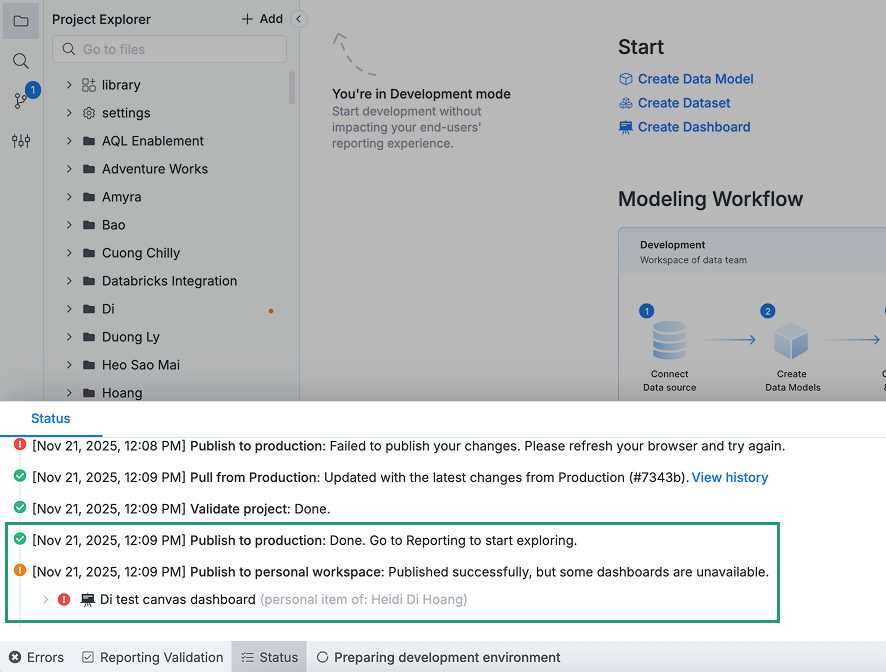Click the Go to files search box
886x672 pixels.
click(x=168, y=48)
